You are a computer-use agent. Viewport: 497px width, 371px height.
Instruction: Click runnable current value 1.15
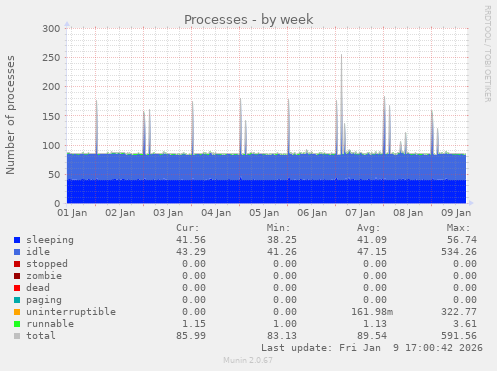[x=194, y=324]
